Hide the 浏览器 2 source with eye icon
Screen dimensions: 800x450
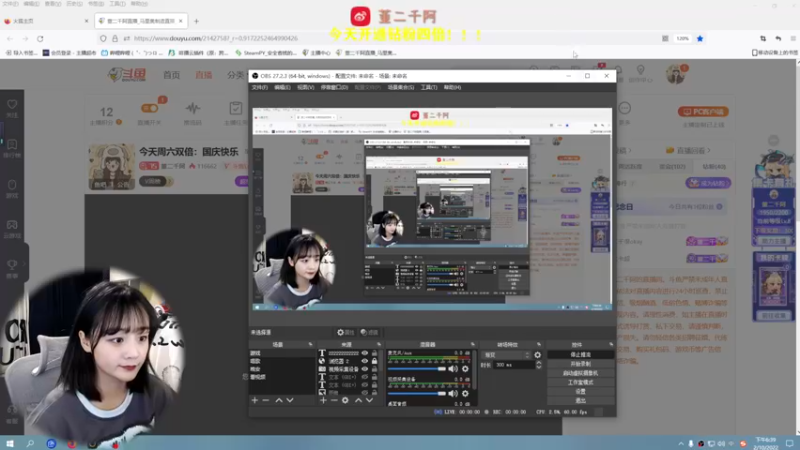365,361
